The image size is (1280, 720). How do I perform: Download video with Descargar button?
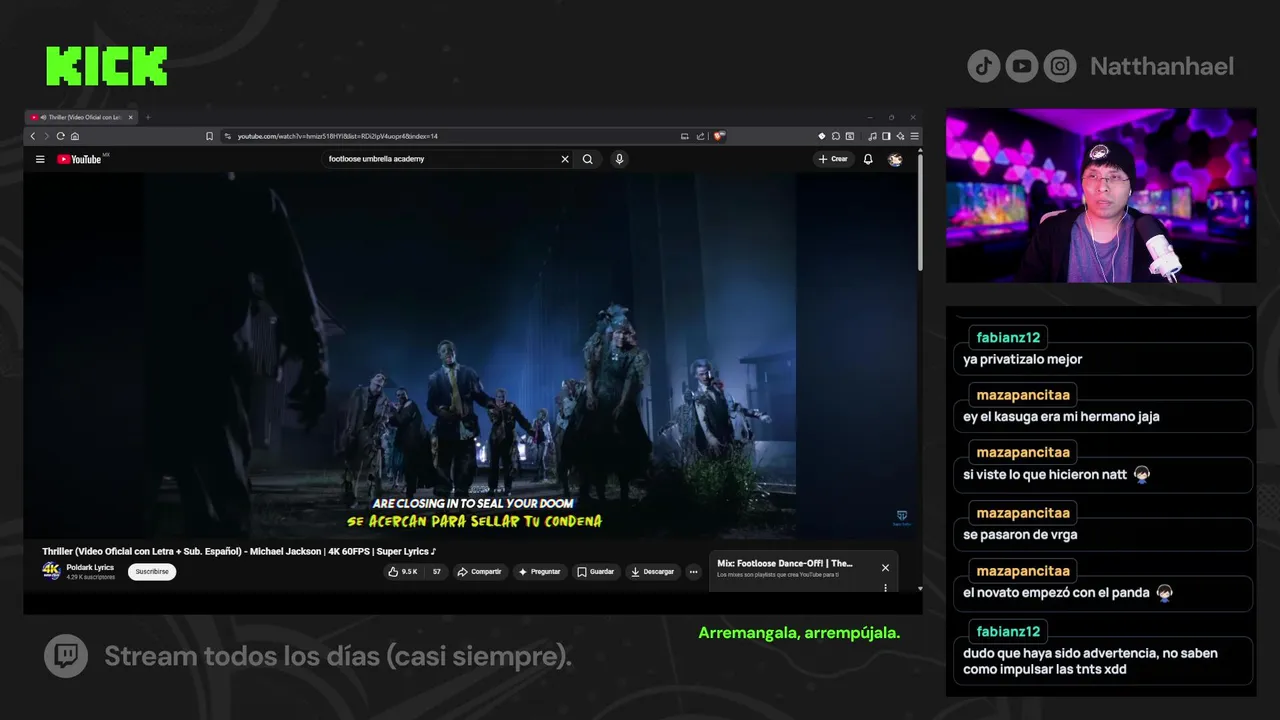click(x=652, y=572)
